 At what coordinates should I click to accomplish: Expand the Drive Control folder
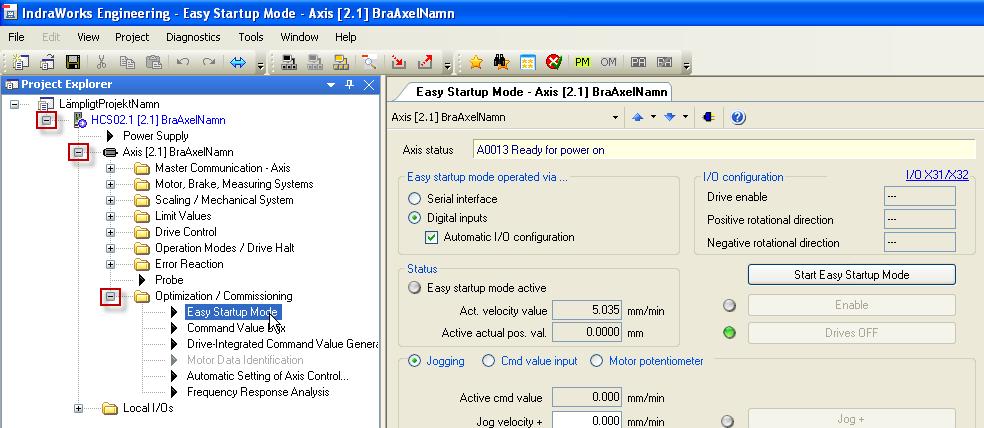pyautogui.click(x=110, y=232)
